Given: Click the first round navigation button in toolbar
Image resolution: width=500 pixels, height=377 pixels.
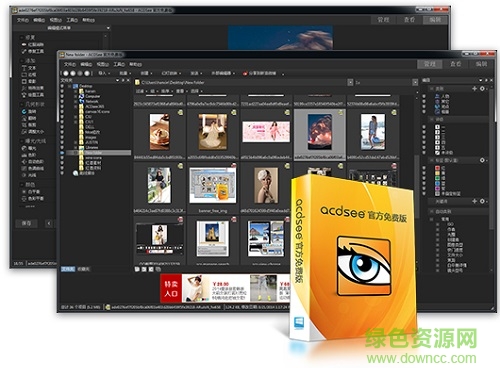Looking at the screenshot, I should tap(66, 73).
